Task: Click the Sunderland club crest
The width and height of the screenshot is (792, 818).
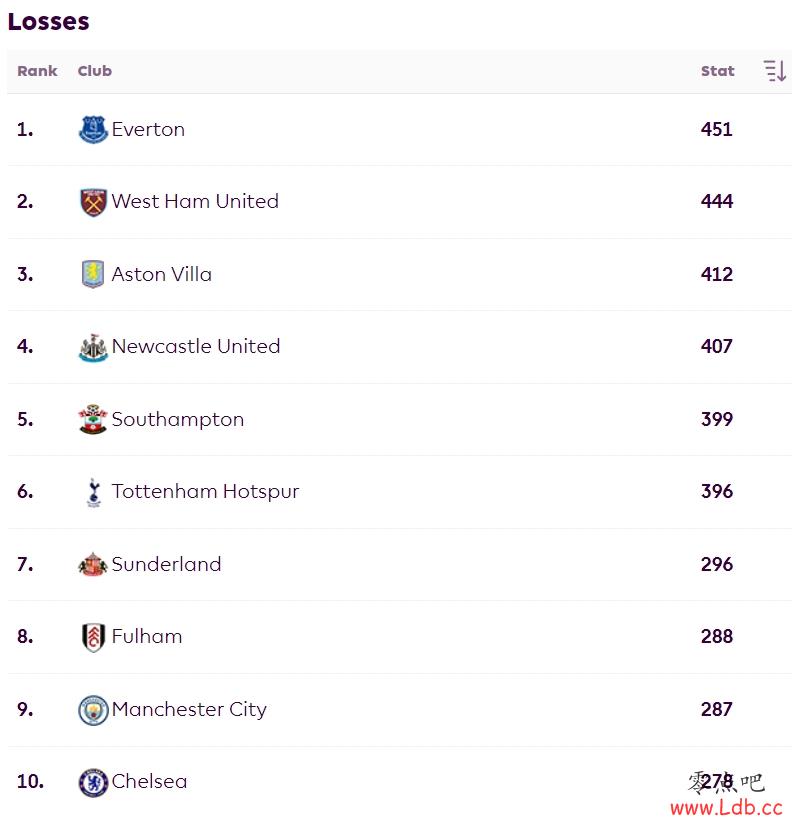Action: [x=93, y=564]
